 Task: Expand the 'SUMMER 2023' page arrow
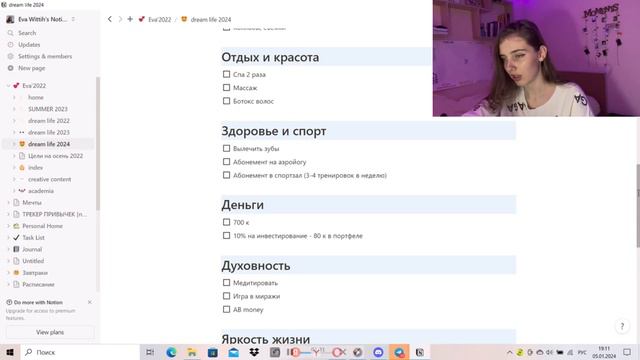[14, 109]
